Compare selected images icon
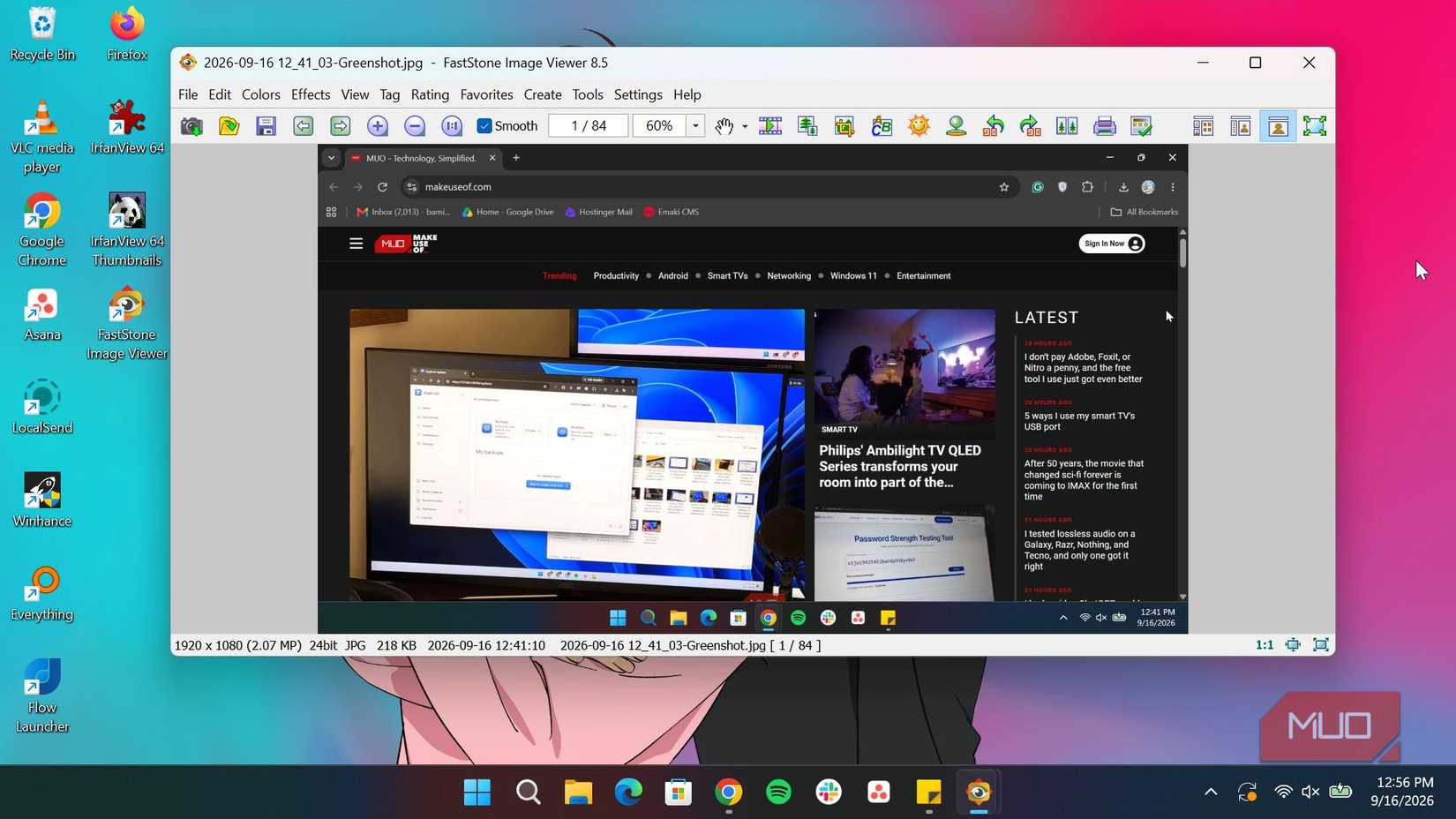Image resolution: width=1456 pixels, height=819 pixels. click(x=1067, y=126)
